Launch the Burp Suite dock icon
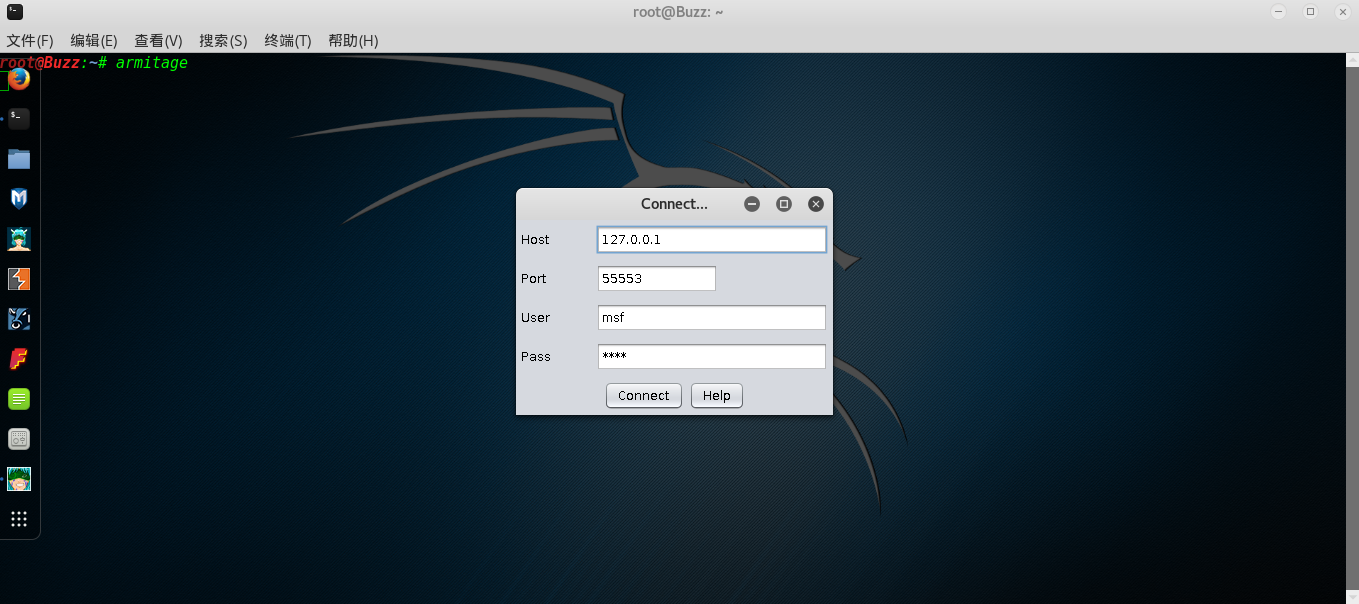Image resolution: width=1359 pixels, height=604 pixels. 19,279
